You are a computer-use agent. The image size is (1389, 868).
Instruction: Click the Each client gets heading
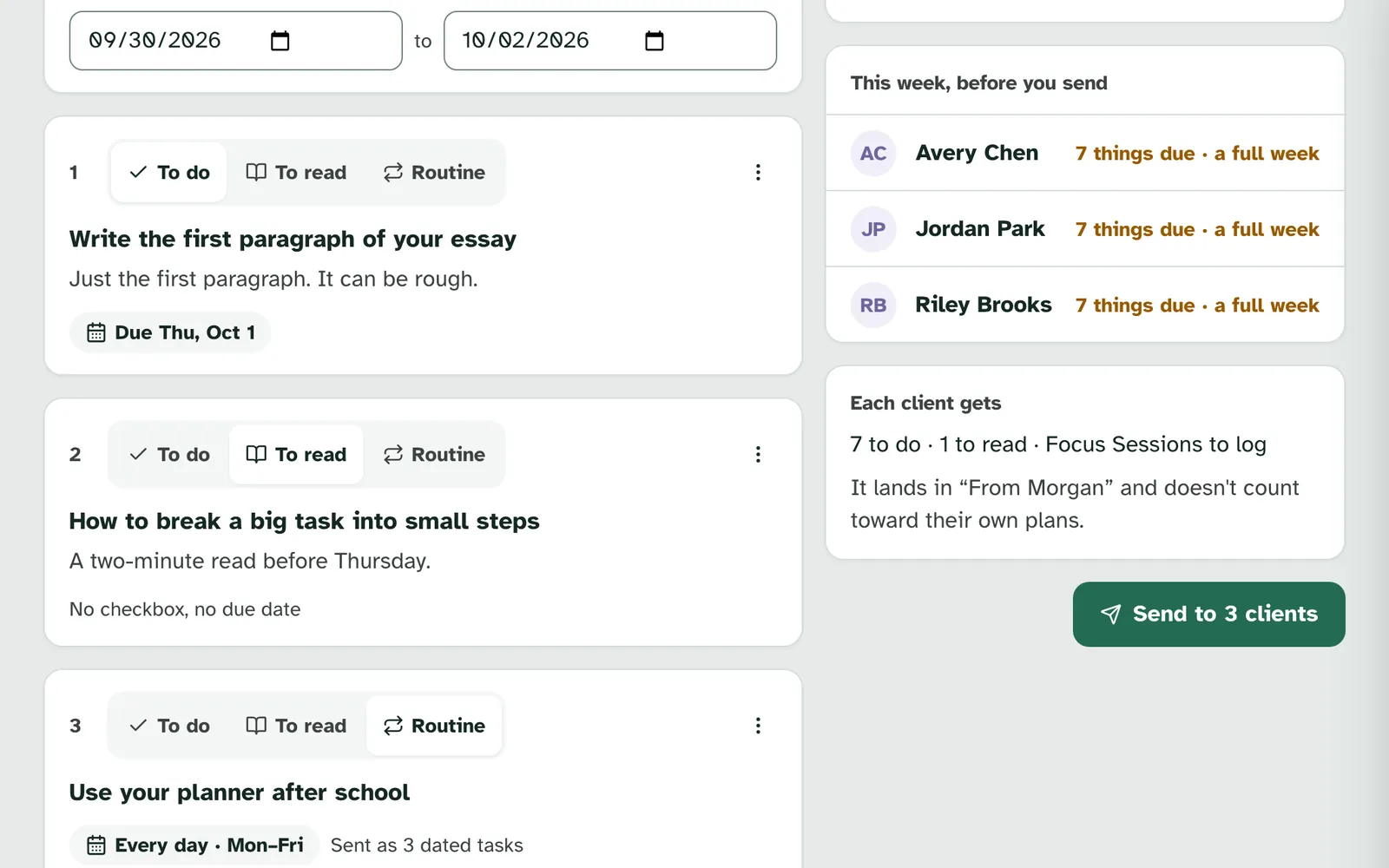point(925,403)
